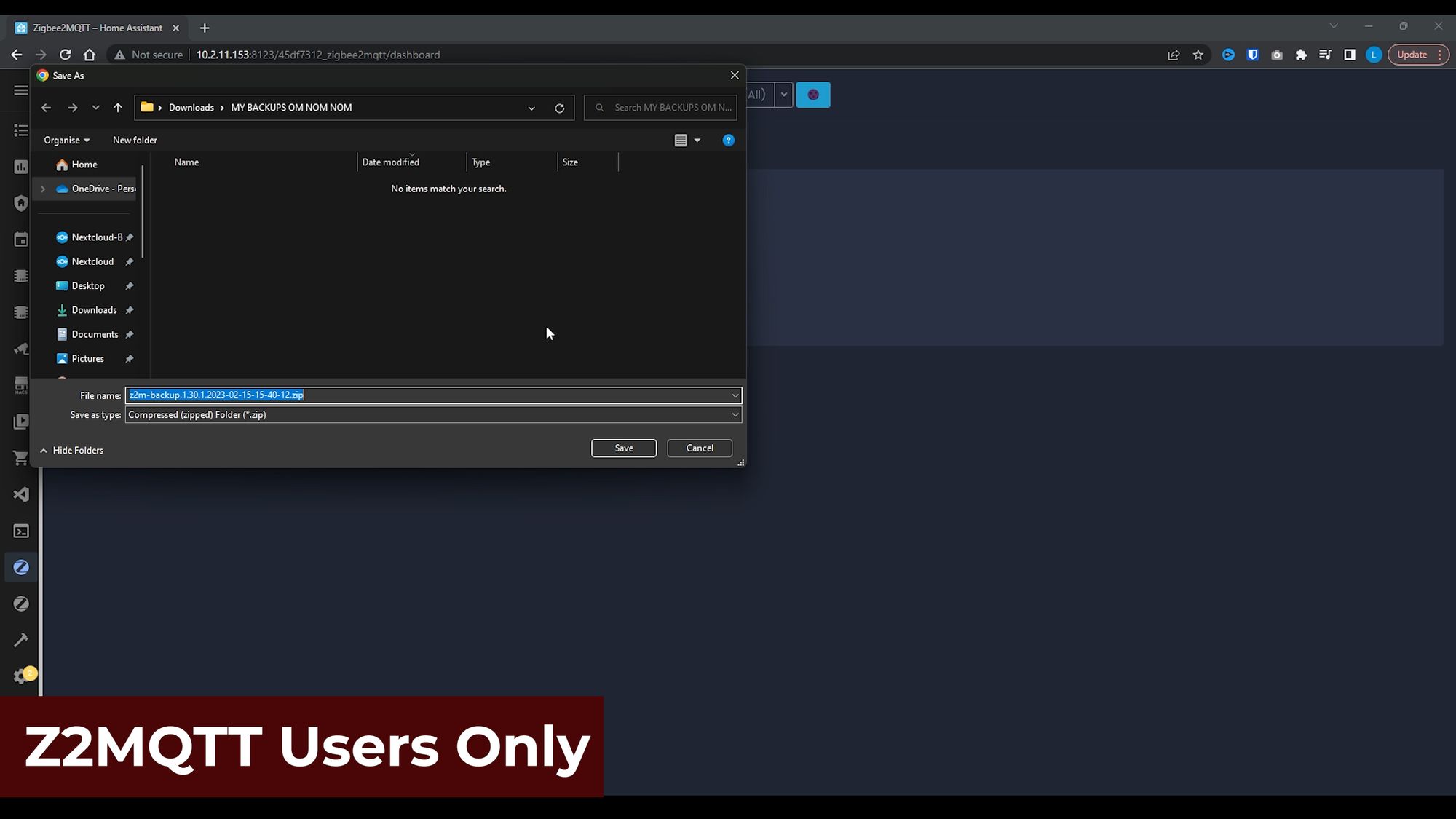Viewport: 1456px width, 819px height.
Task: Click the Nextcloud-B sync icon
Action: tap(62, 236)
